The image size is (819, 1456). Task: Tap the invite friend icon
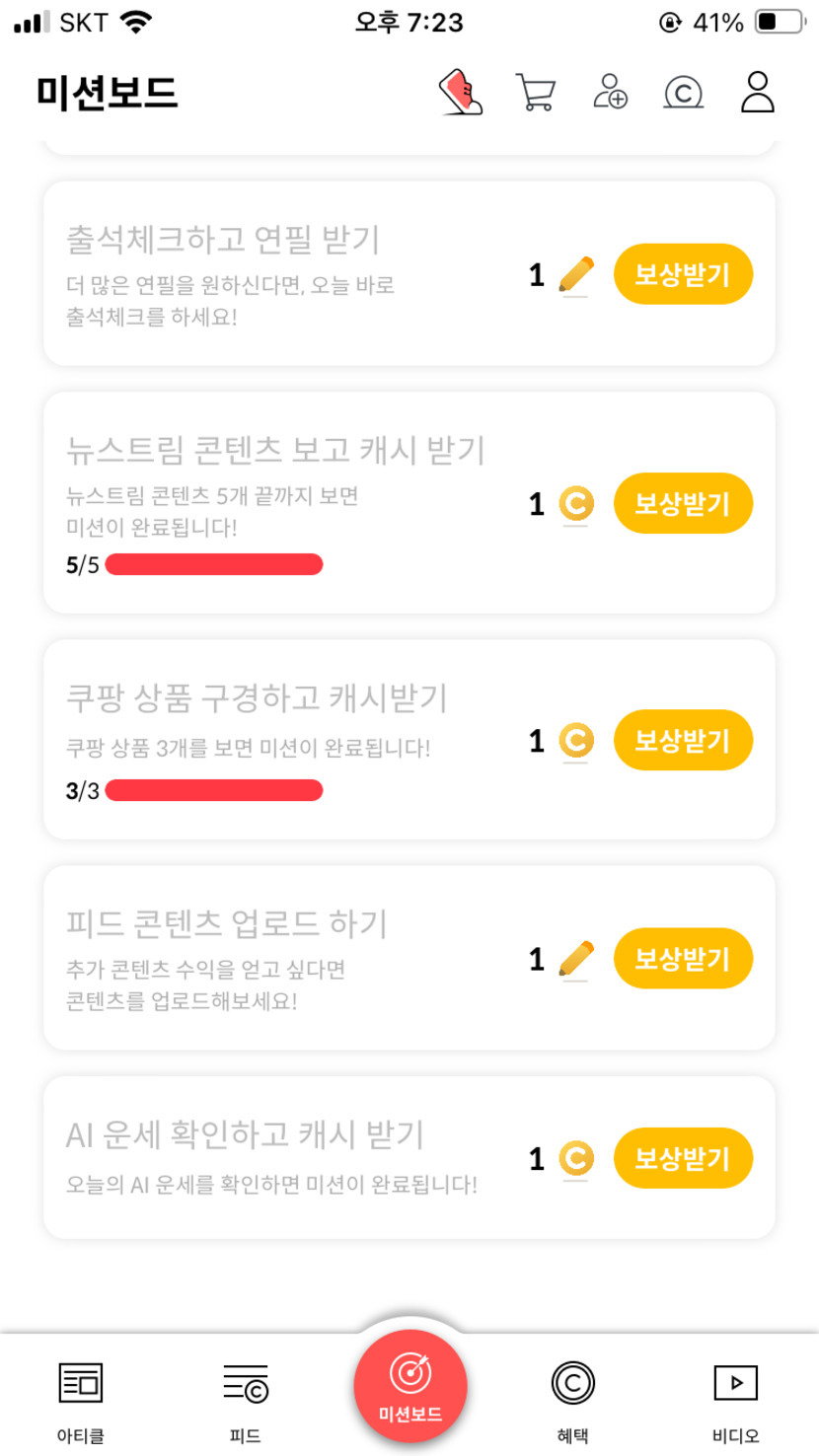coord(610,92)
